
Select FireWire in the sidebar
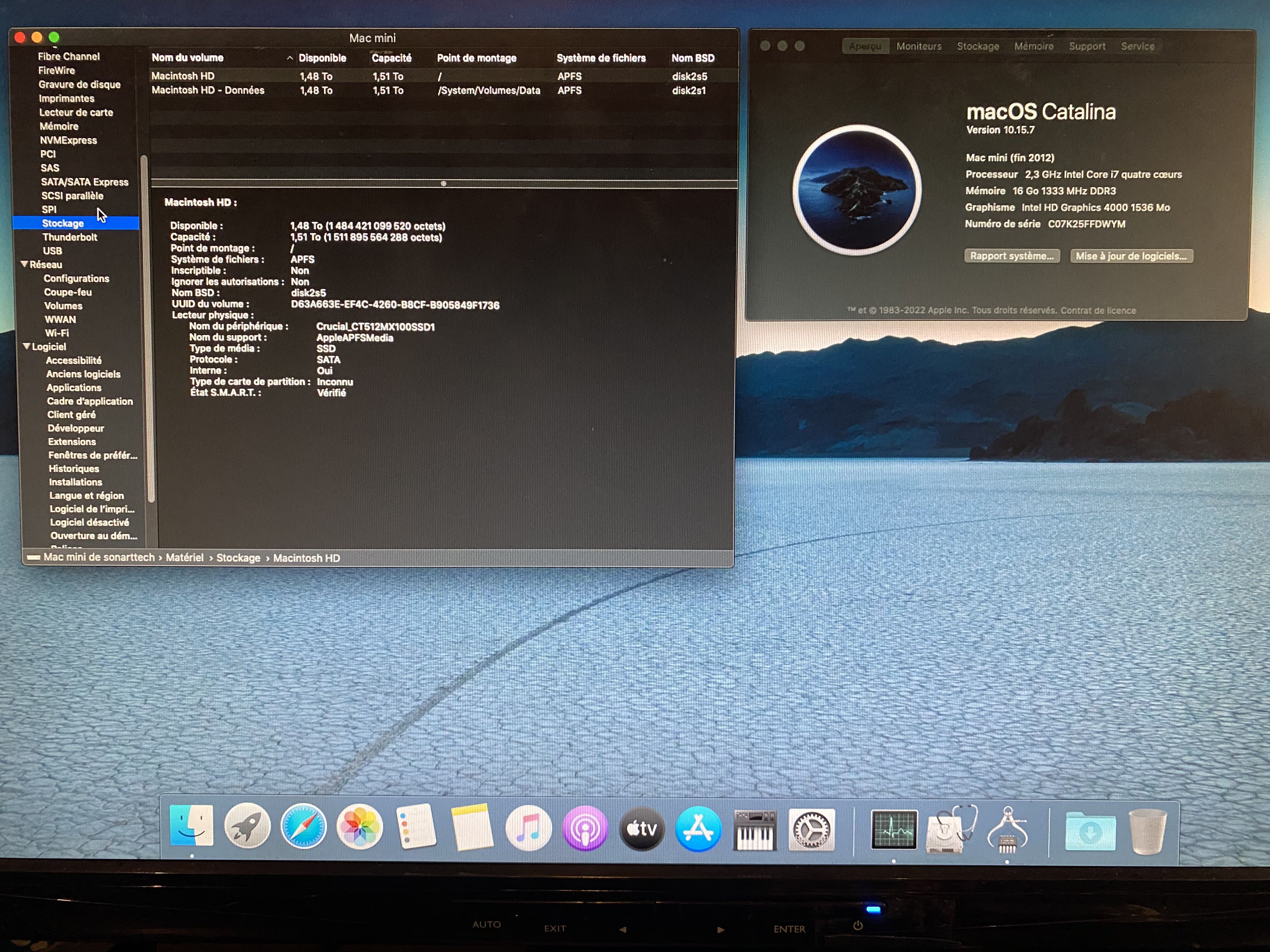tap(57, 70)
